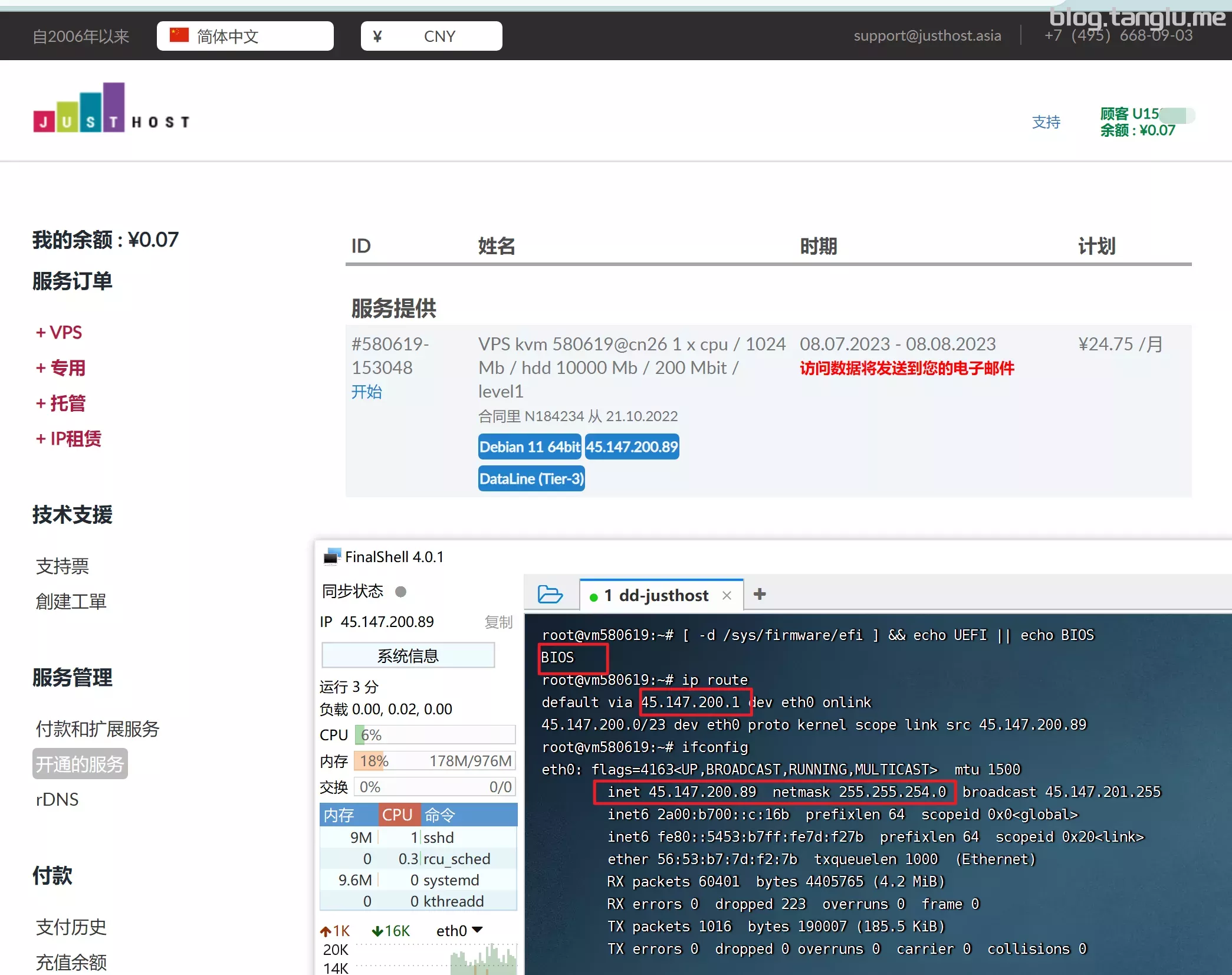The height and width of the screenshot is (975, 1232).
Task: Click the 负载 0.00, 0.02, 0.00 text
Action: [x=386, y=709]
